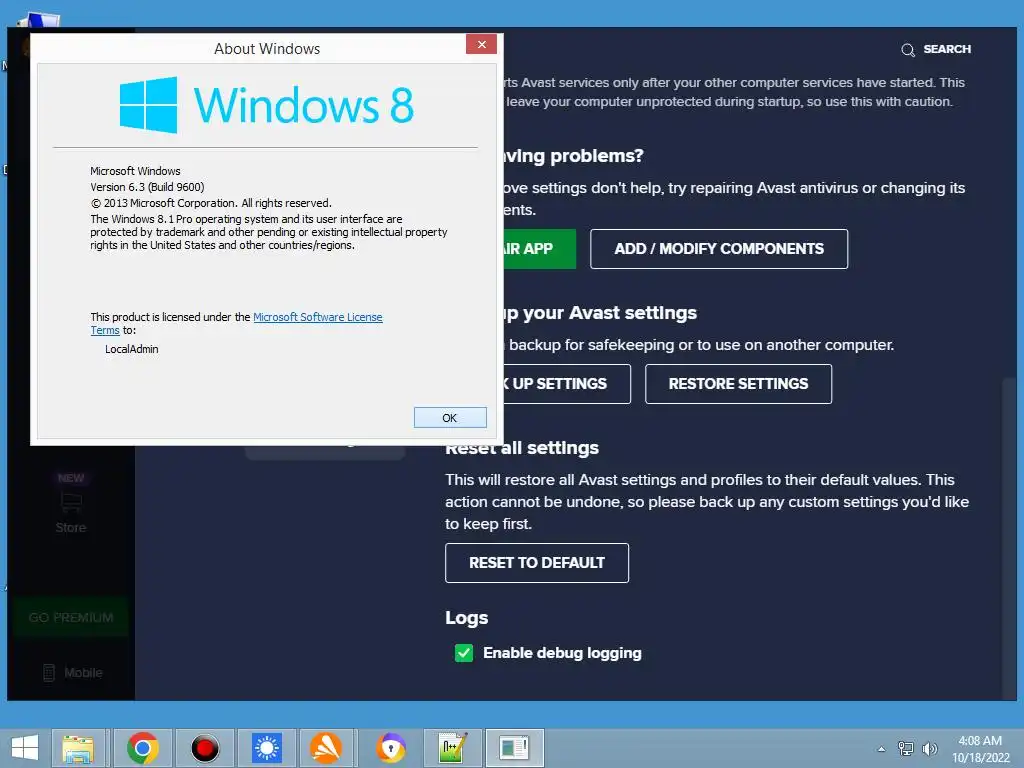1024x768 pixels.
Task: Click the Avast window vertical scrollbar
Action: pos(1010,539)
